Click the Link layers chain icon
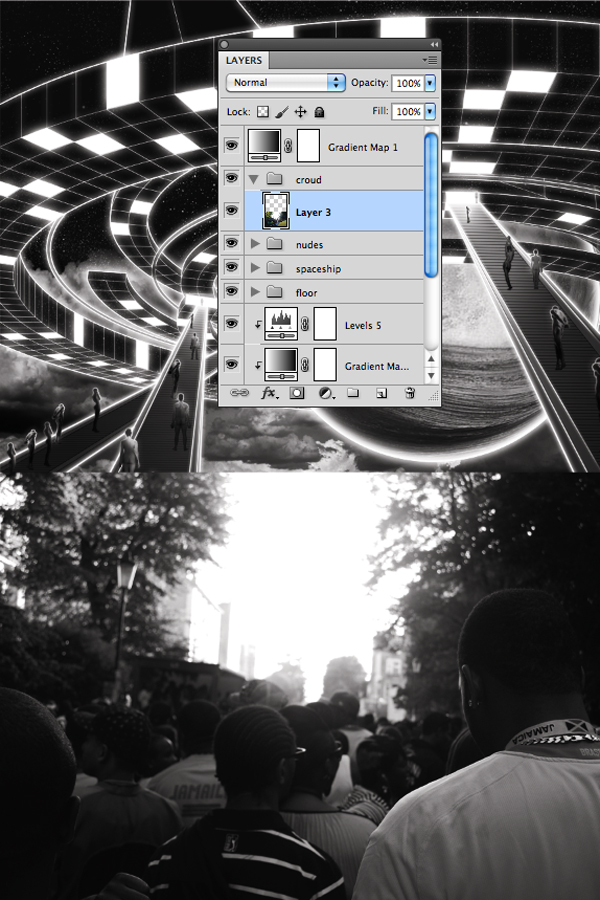 pyautogui.click(x=240, y=394)
